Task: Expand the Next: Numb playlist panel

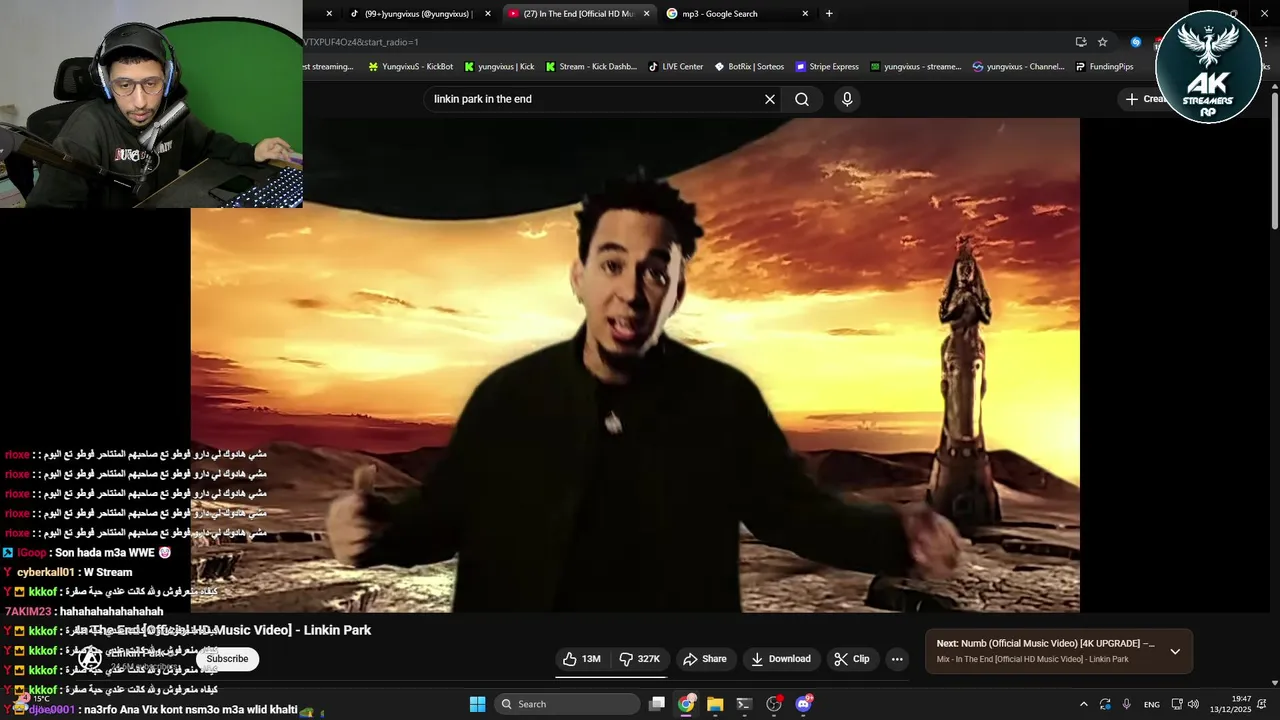Action: click(1175, 651)
